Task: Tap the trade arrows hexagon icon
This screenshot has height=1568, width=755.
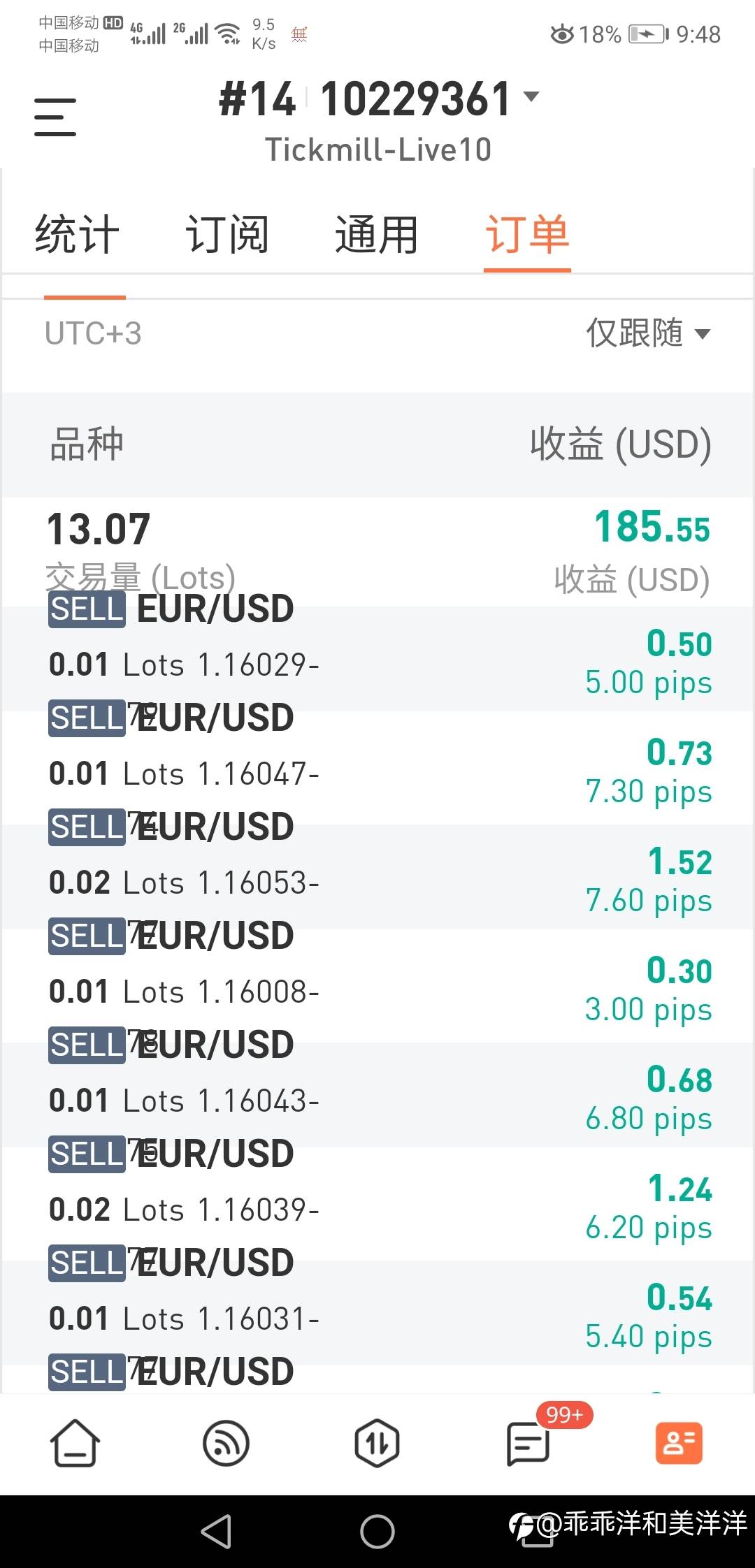Action: pos(377,1443)
